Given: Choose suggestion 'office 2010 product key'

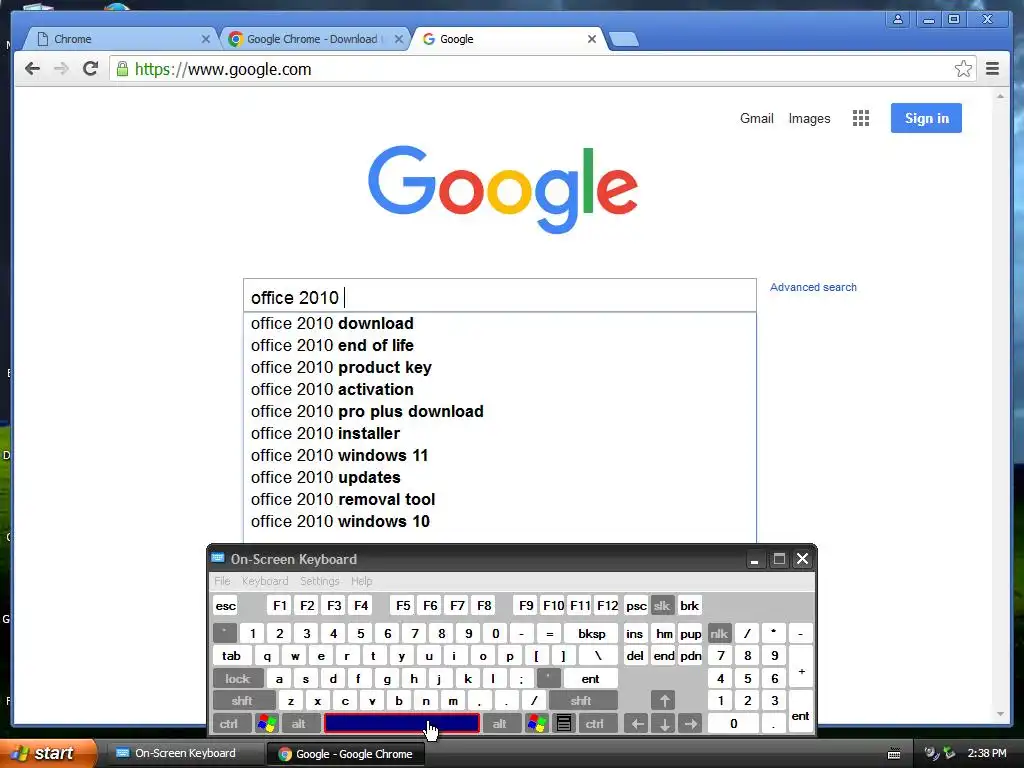Looking at the screenshot, I should click(x=500, y=368).
